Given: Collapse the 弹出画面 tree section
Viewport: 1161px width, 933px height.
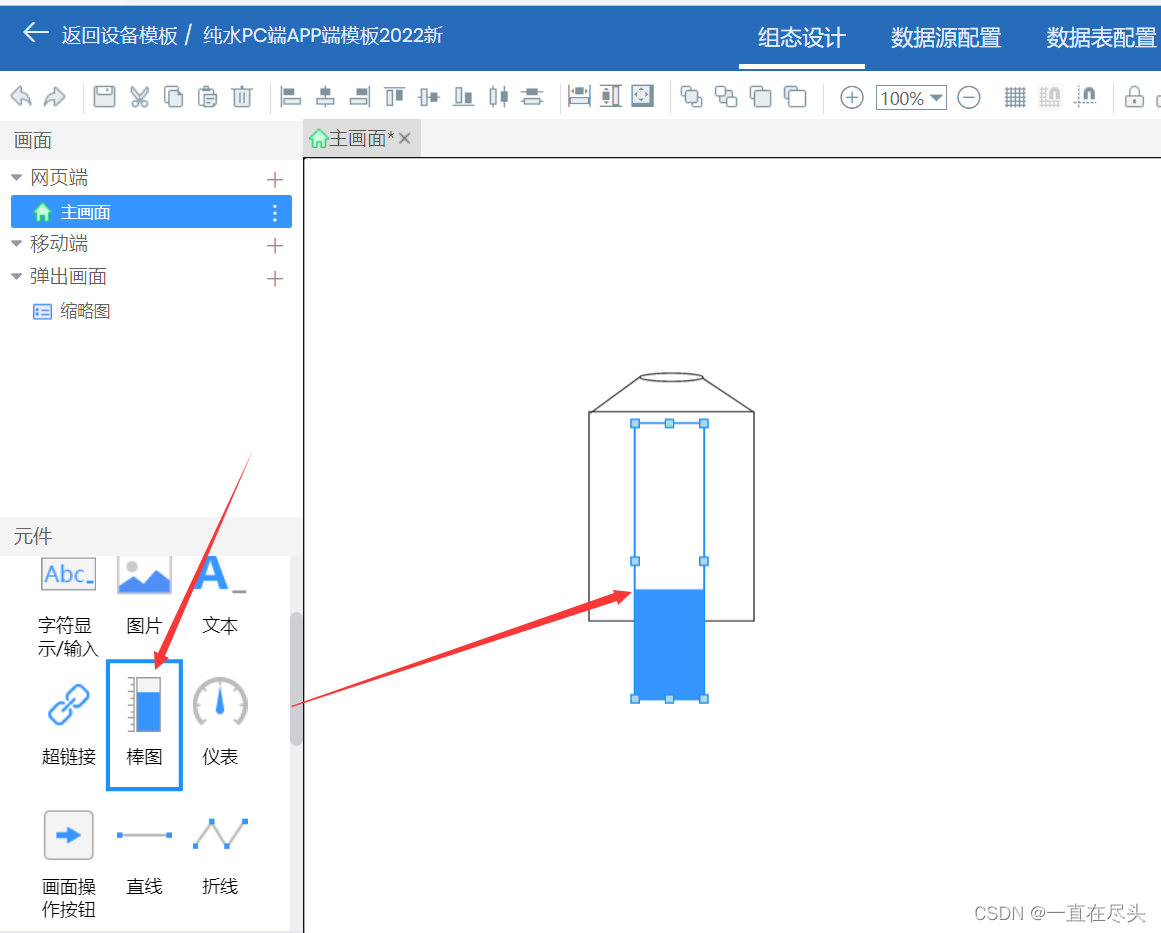Looking at the screenshot, I should point(16,276).
